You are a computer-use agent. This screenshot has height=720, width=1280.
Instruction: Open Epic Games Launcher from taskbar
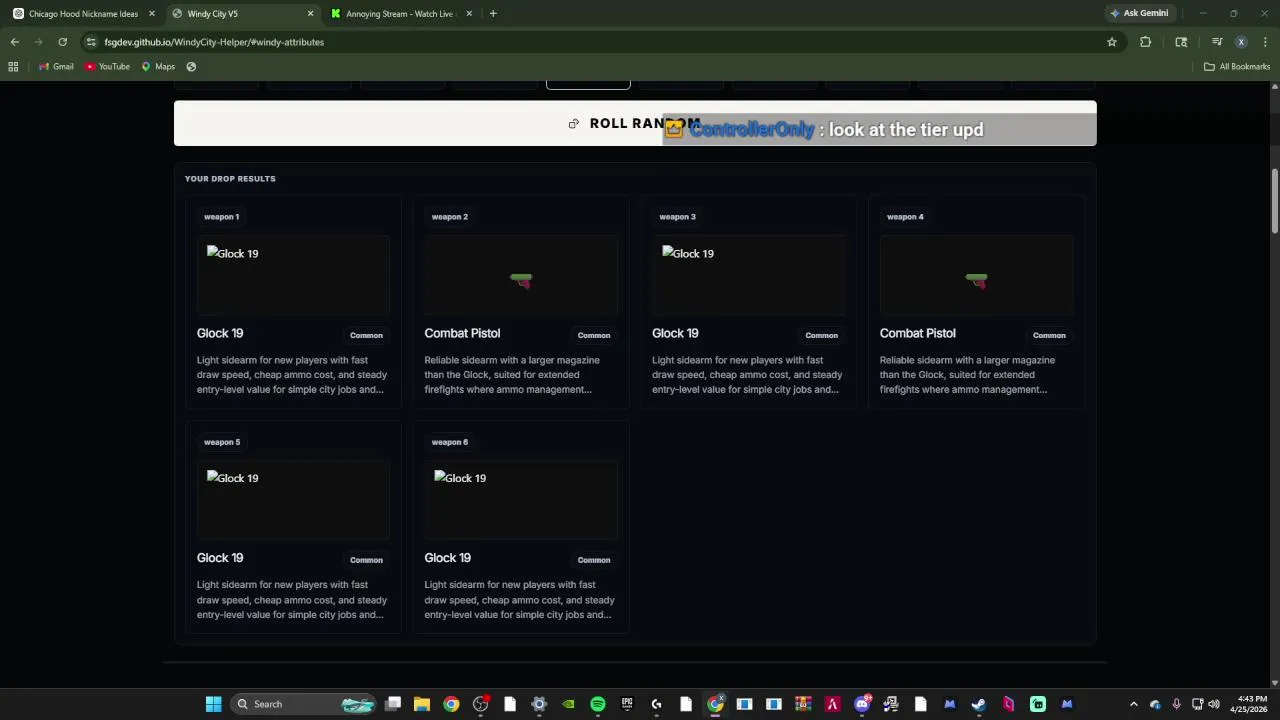[627, 704]
